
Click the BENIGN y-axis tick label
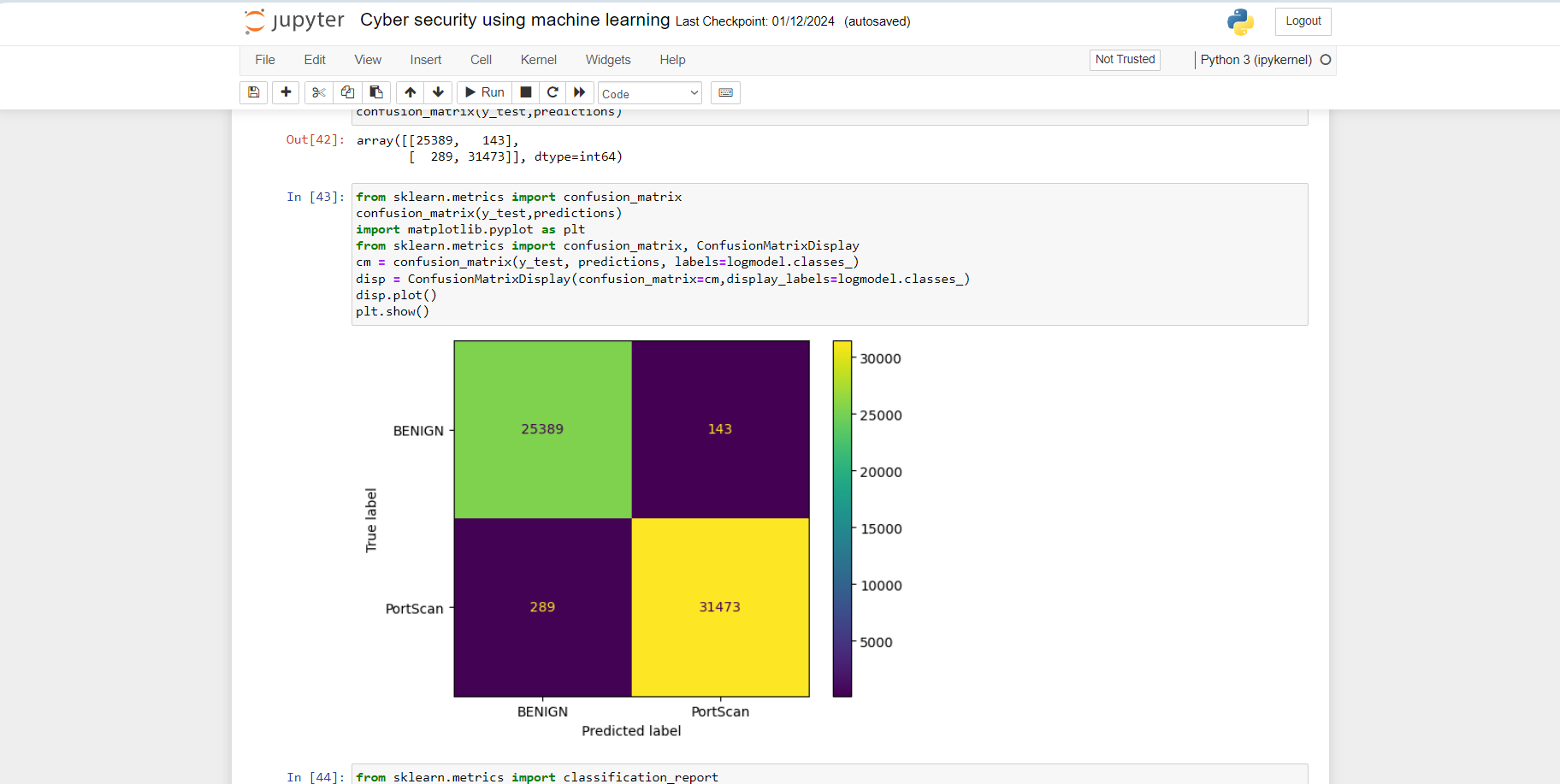pos(418,431)
